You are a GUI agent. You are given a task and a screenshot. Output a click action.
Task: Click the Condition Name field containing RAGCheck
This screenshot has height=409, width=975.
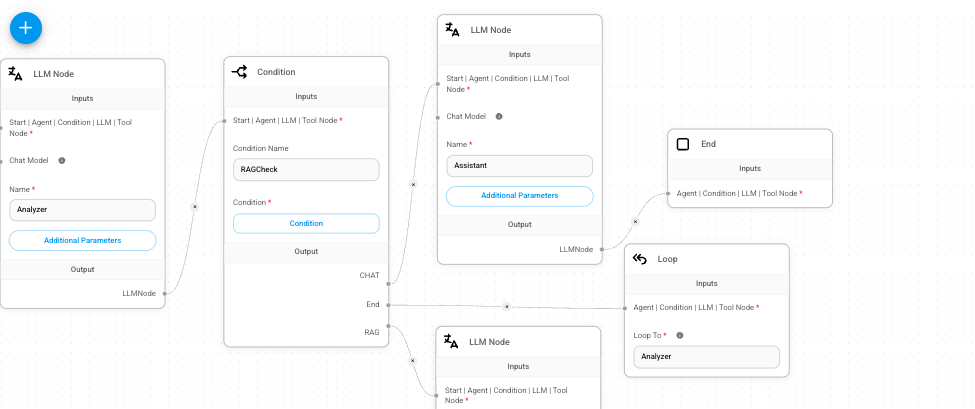tap(306, 170)
